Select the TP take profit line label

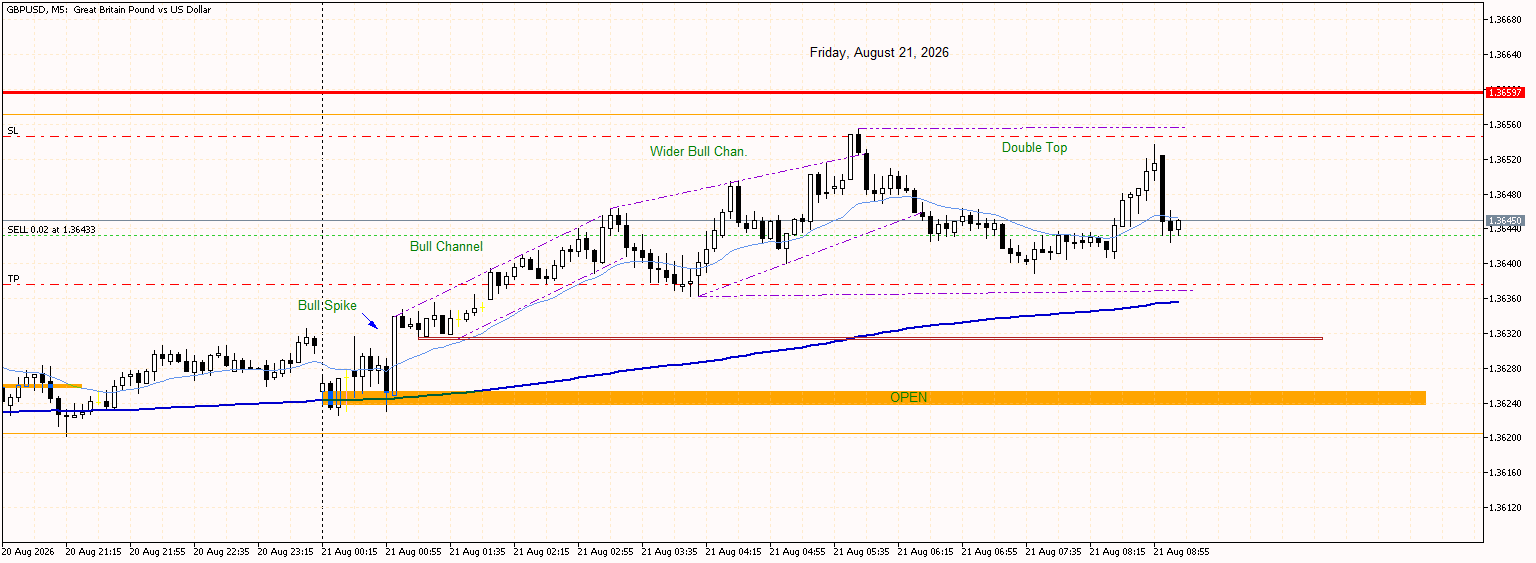[x=13, y=279]
